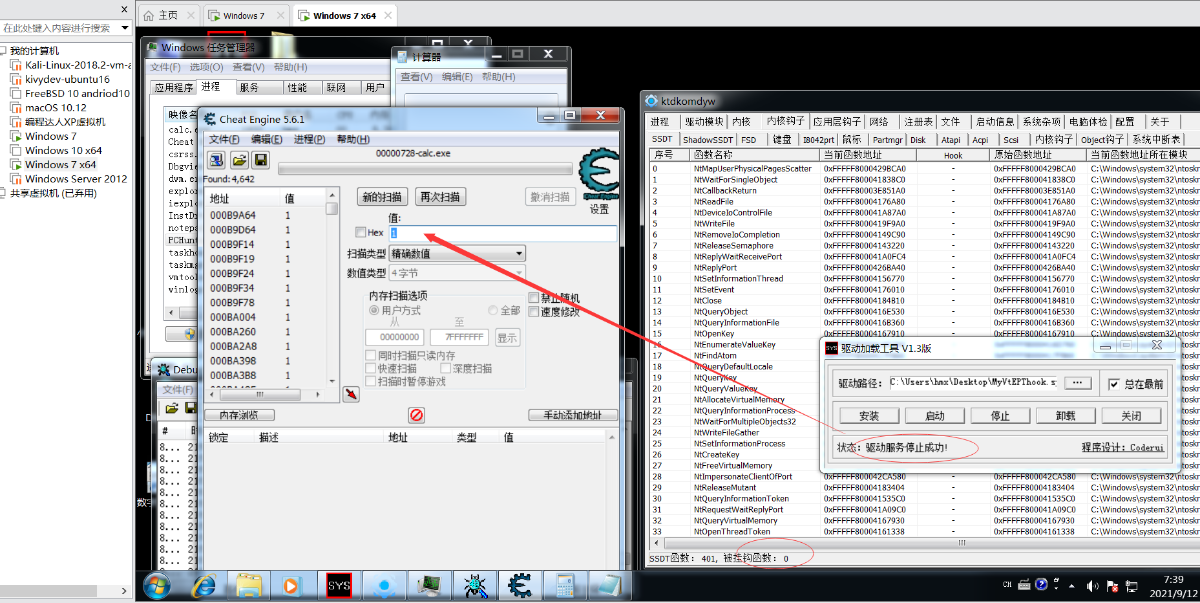Image resolution: width=1200 pixels, height=603 pixels.
Task: Click DebugView open folder toolbar icon
Action: 171,408
